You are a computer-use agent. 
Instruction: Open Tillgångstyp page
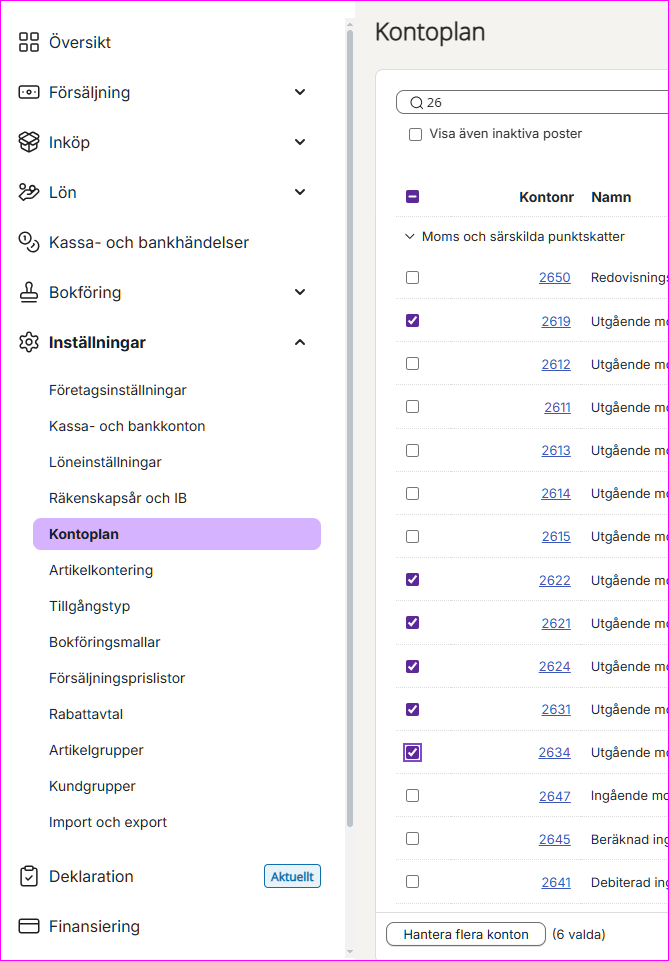(89, 607)
